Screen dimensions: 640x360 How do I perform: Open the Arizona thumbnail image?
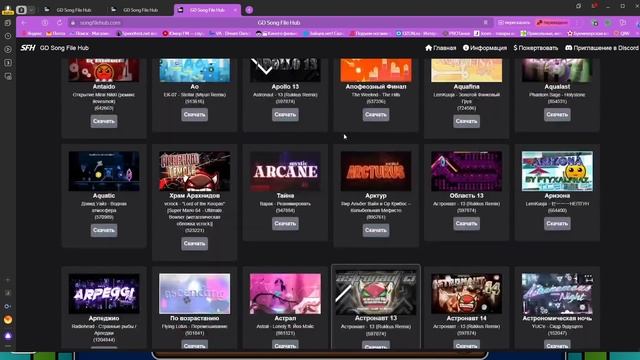(x=557, y=171)
